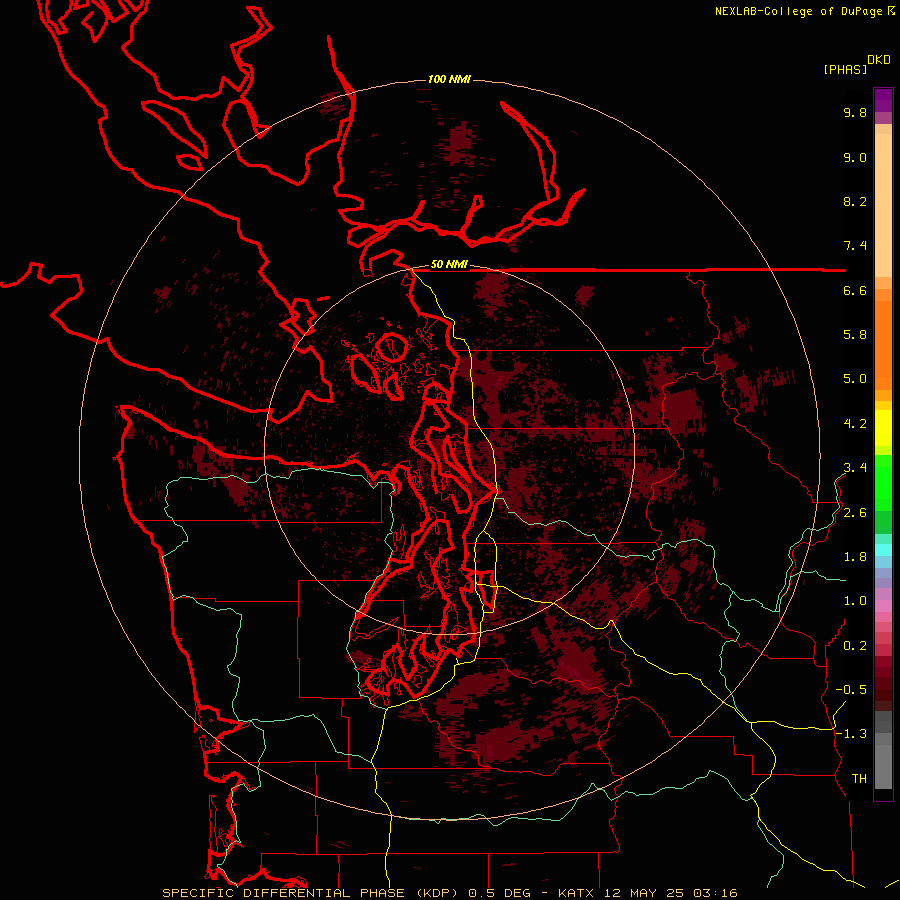
Task: Click the 12 MAY 25 date in the caption
Action: (x=644, y=893)
